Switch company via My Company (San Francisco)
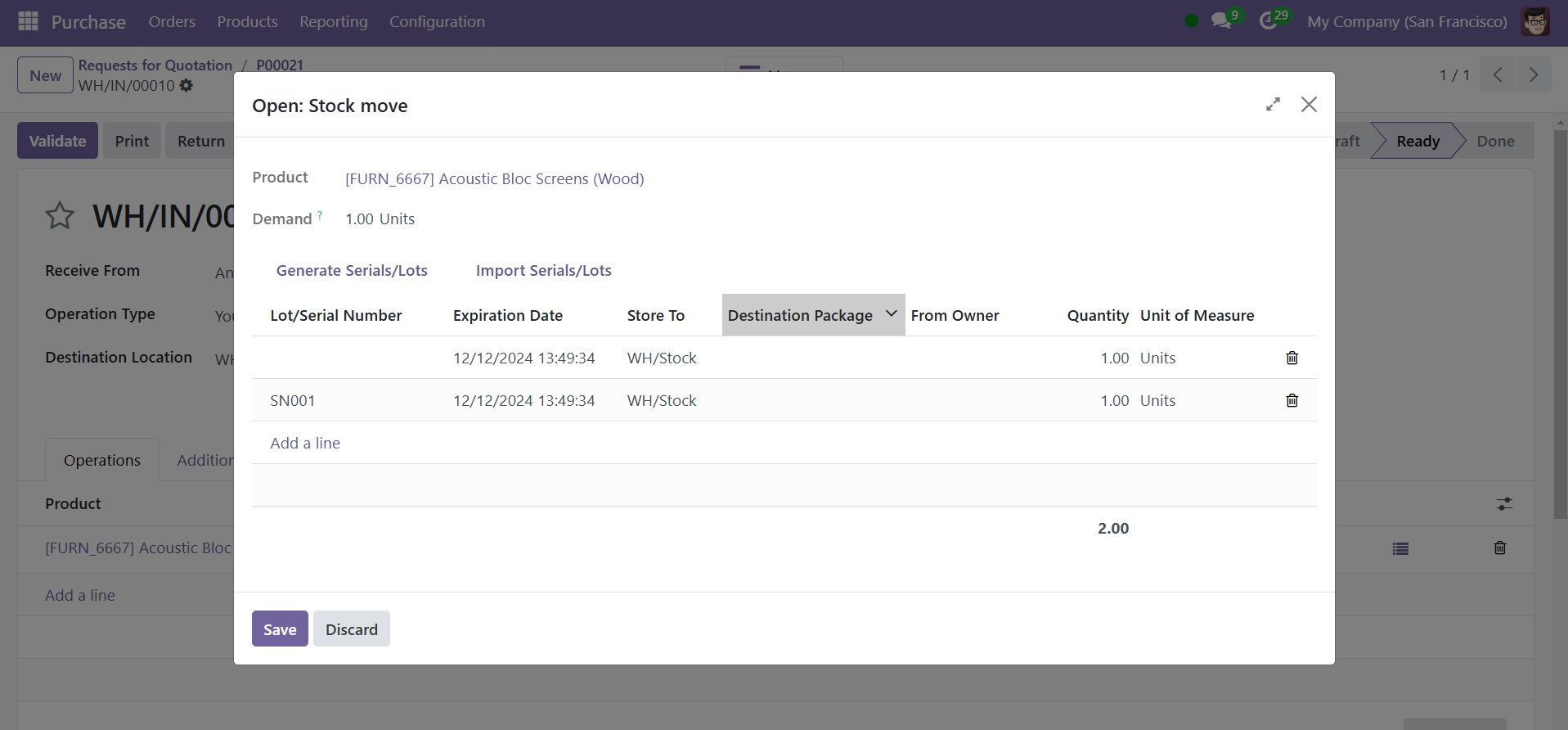 click(1407, 21)
